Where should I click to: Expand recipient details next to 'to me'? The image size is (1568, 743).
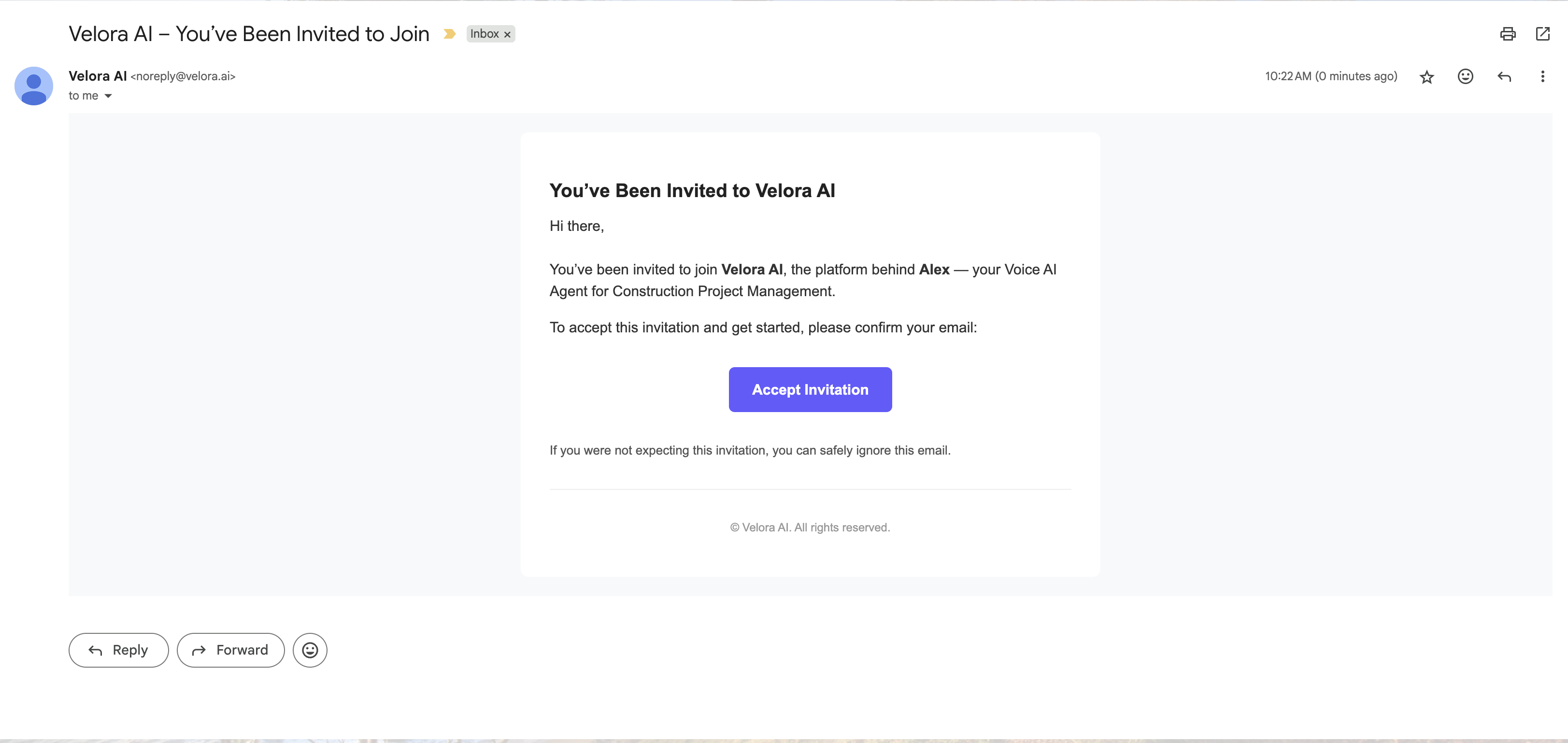coord(108,96)
